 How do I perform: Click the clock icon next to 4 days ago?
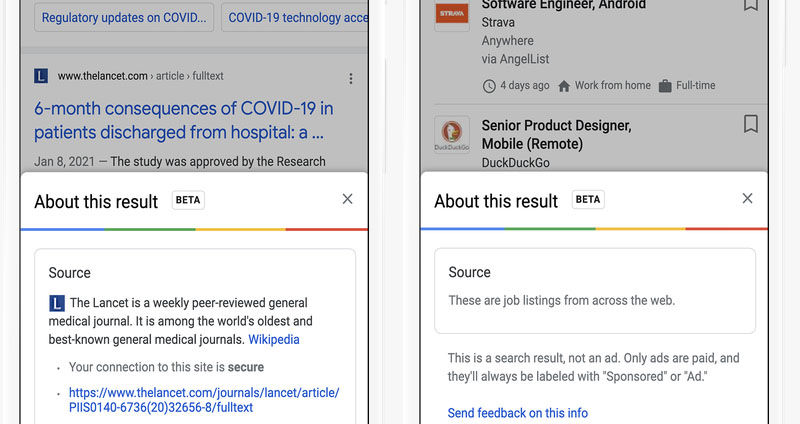[x=489, y=86]
